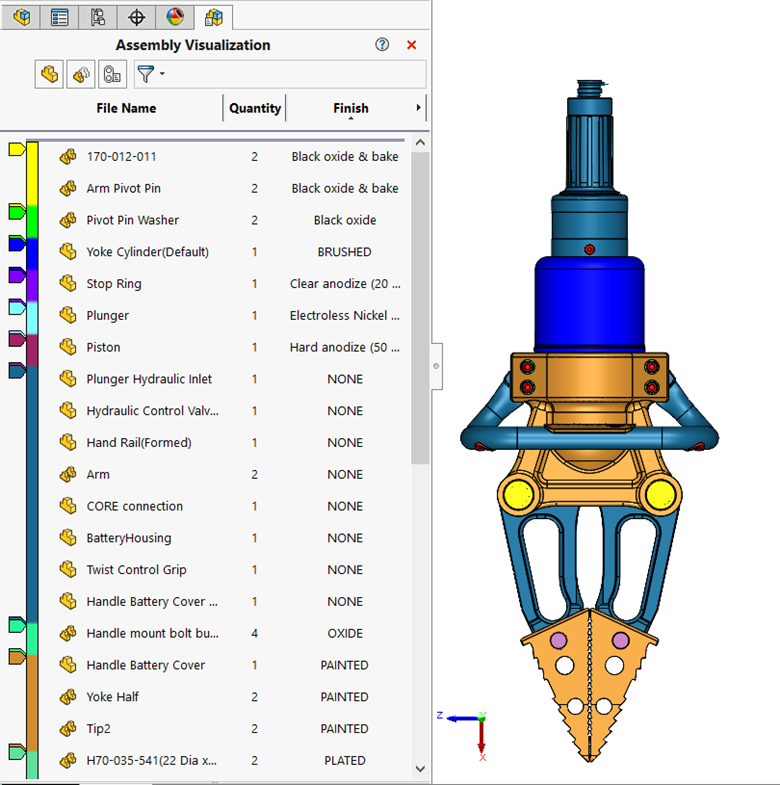780x785 pixels.
Task: Click the filter text input field
Action: point(295,75)
